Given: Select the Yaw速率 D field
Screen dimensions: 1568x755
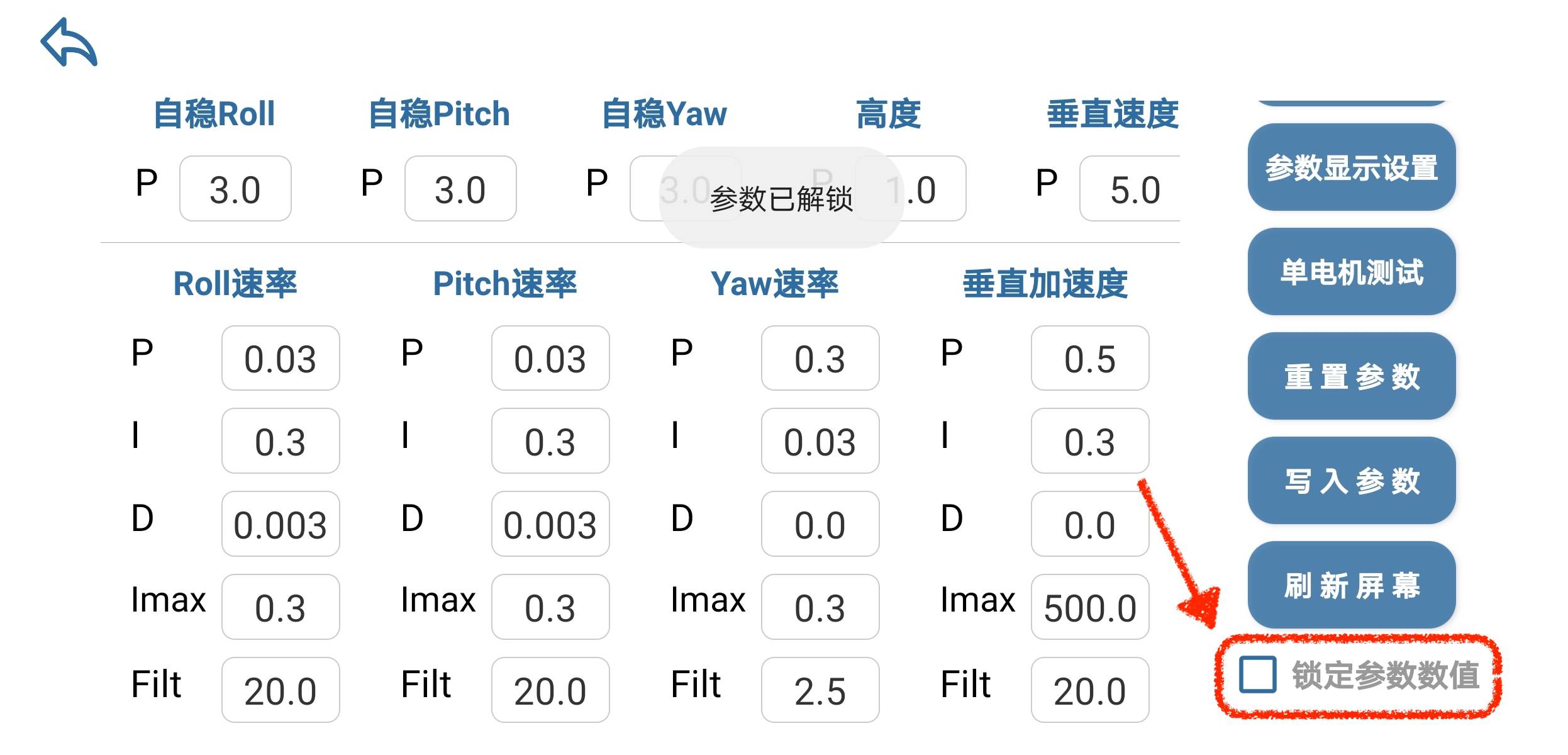Looking at the screenshot, I should (820, 524).
